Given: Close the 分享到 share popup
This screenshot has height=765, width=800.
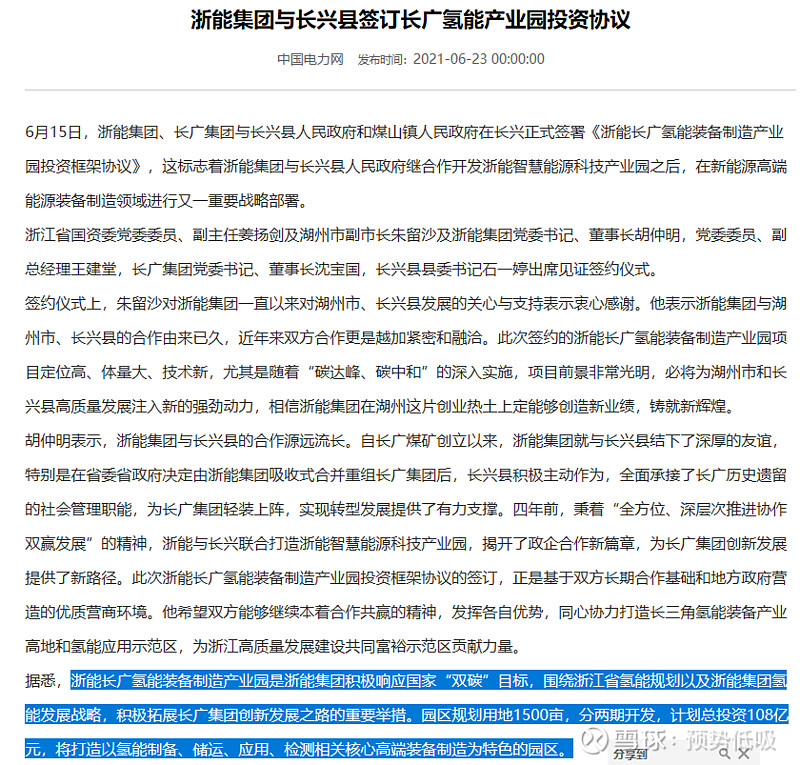Looking at the screenshot, I should (744, 754).
